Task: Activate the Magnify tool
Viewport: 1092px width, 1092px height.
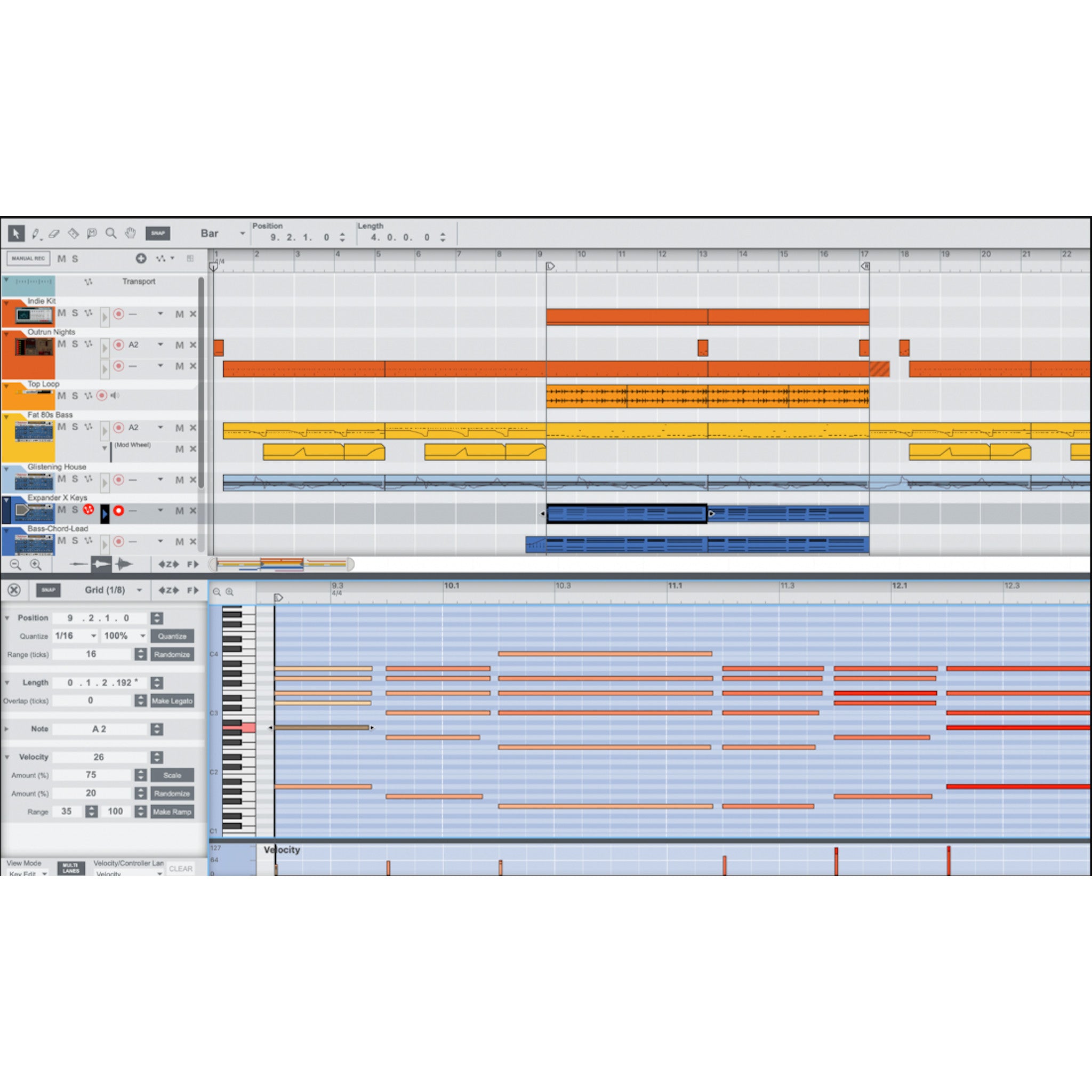Action: (x=111, y=233)
